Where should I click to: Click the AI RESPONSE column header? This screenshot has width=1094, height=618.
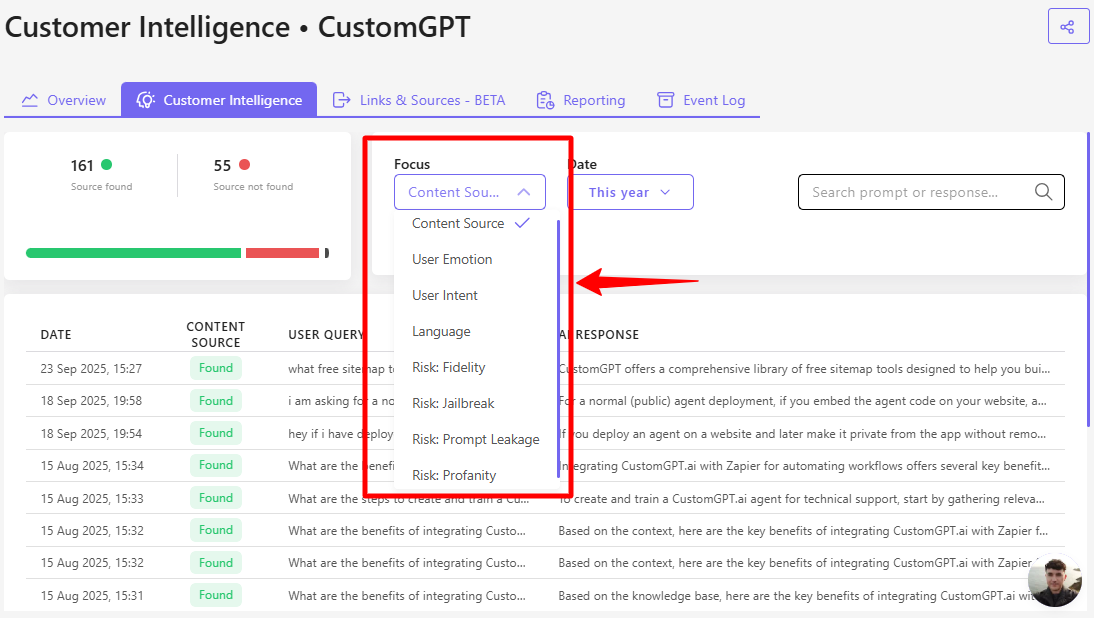pos(599,335)
